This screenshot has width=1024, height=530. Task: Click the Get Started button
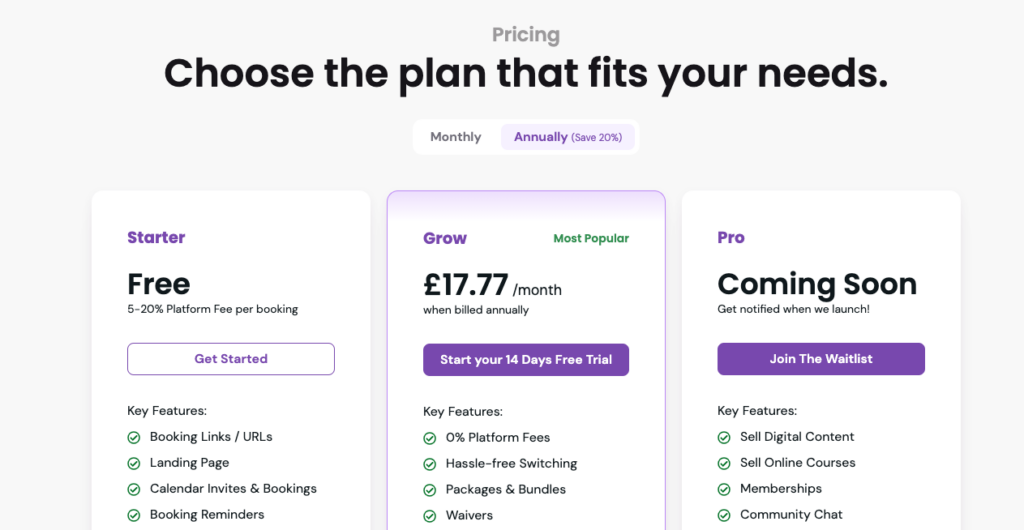231,359
